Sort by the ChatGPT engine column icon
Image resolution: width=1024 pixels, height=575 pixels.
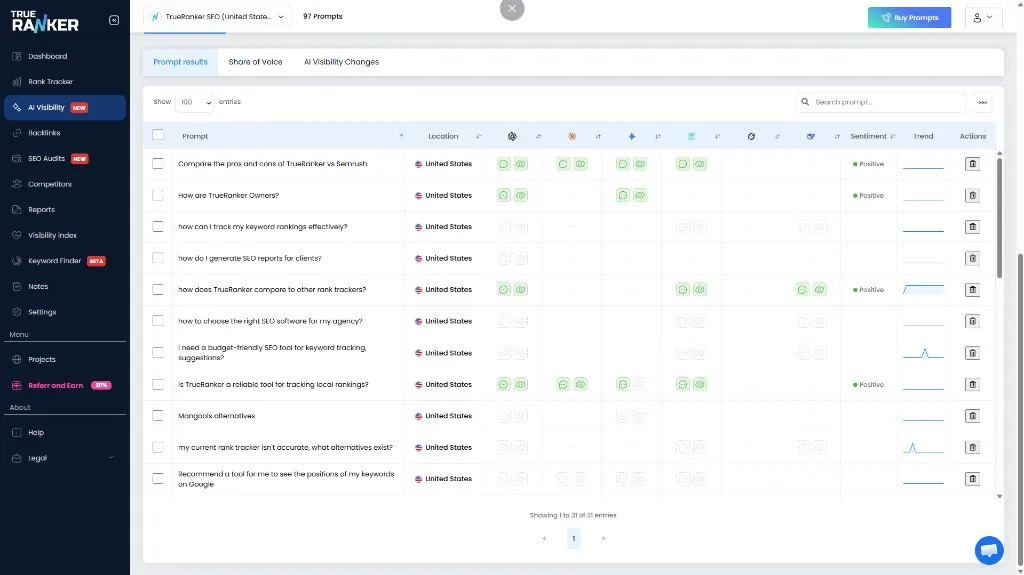pyautogui.click(x=512, y=137)
